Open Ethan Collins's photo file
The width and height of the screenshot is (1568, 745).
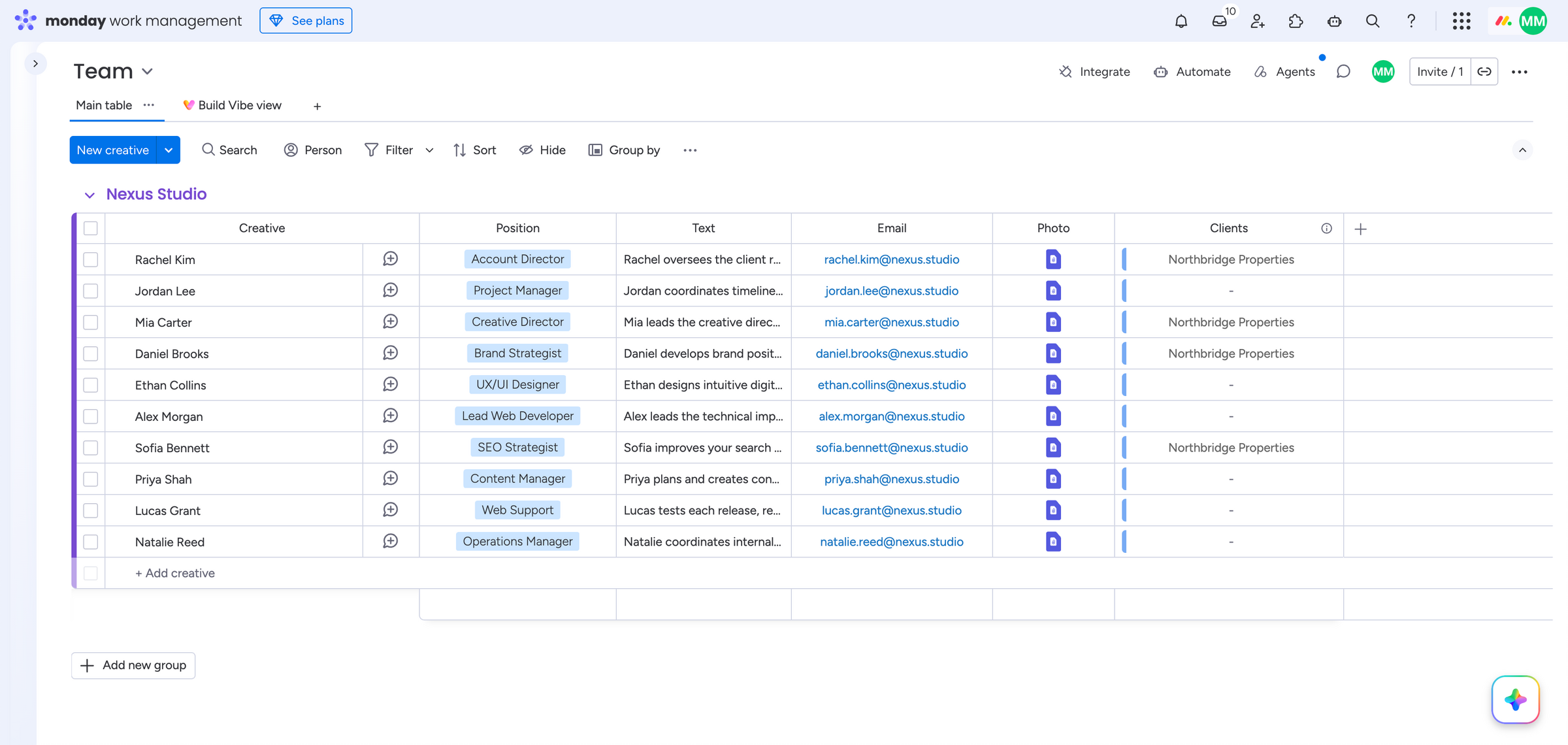click(x=1053, y=385)
